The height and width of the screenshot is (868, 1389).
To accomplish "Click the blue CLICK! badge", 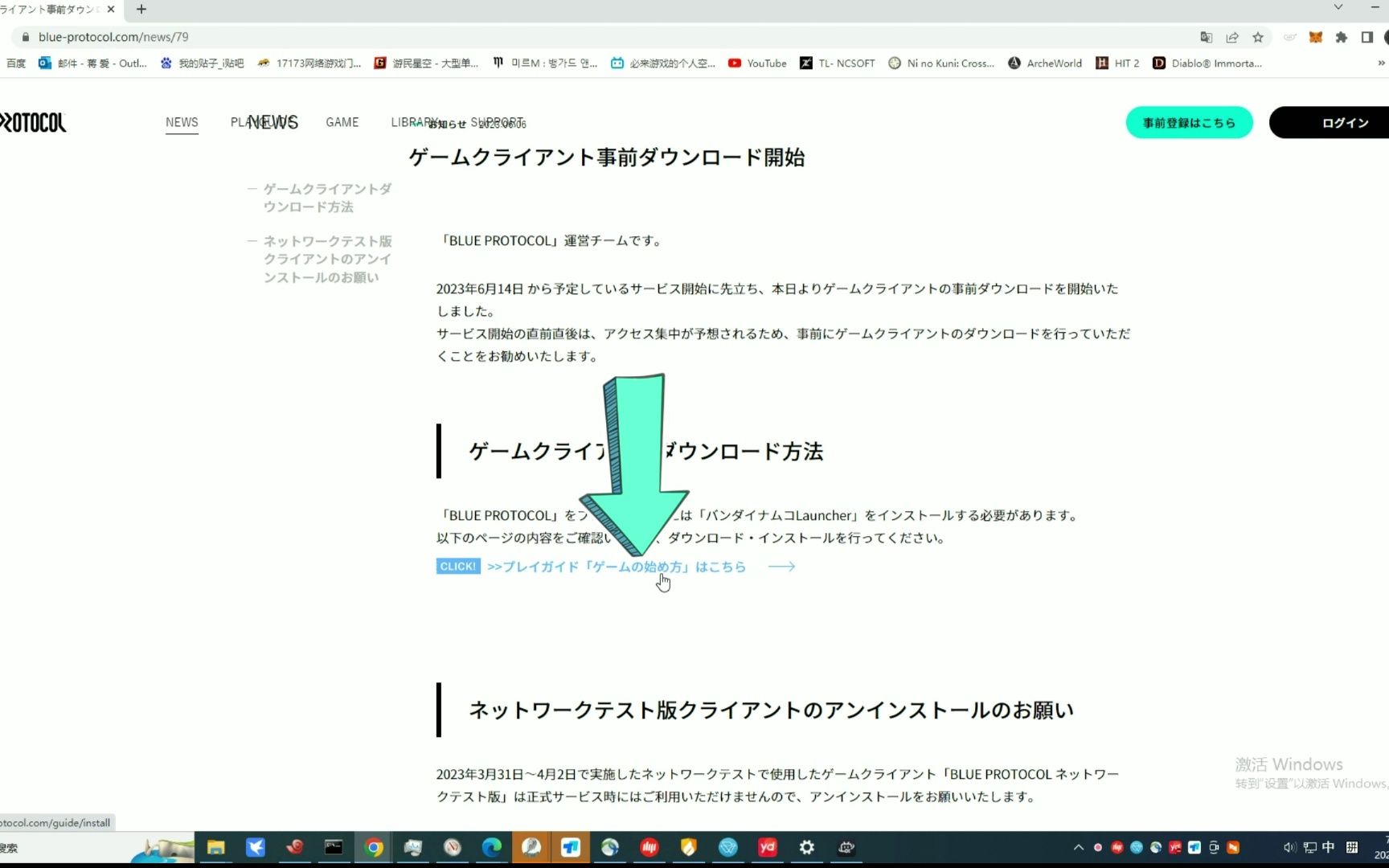I will tap(458, 567).
